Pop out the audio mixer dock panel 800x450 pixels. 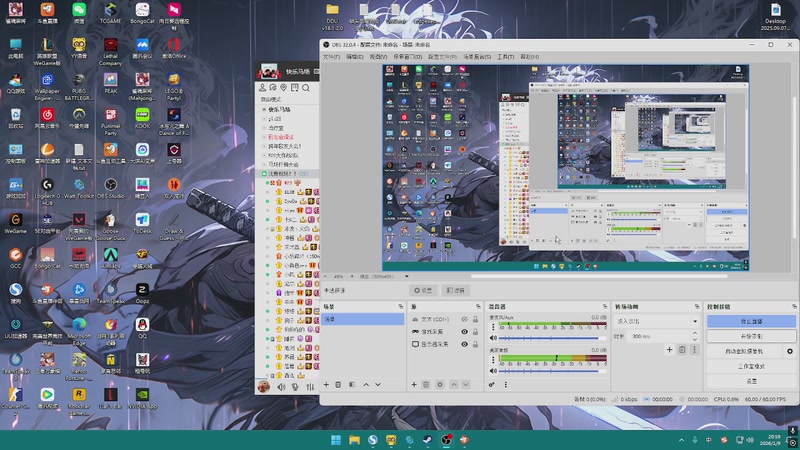[605, 307]
